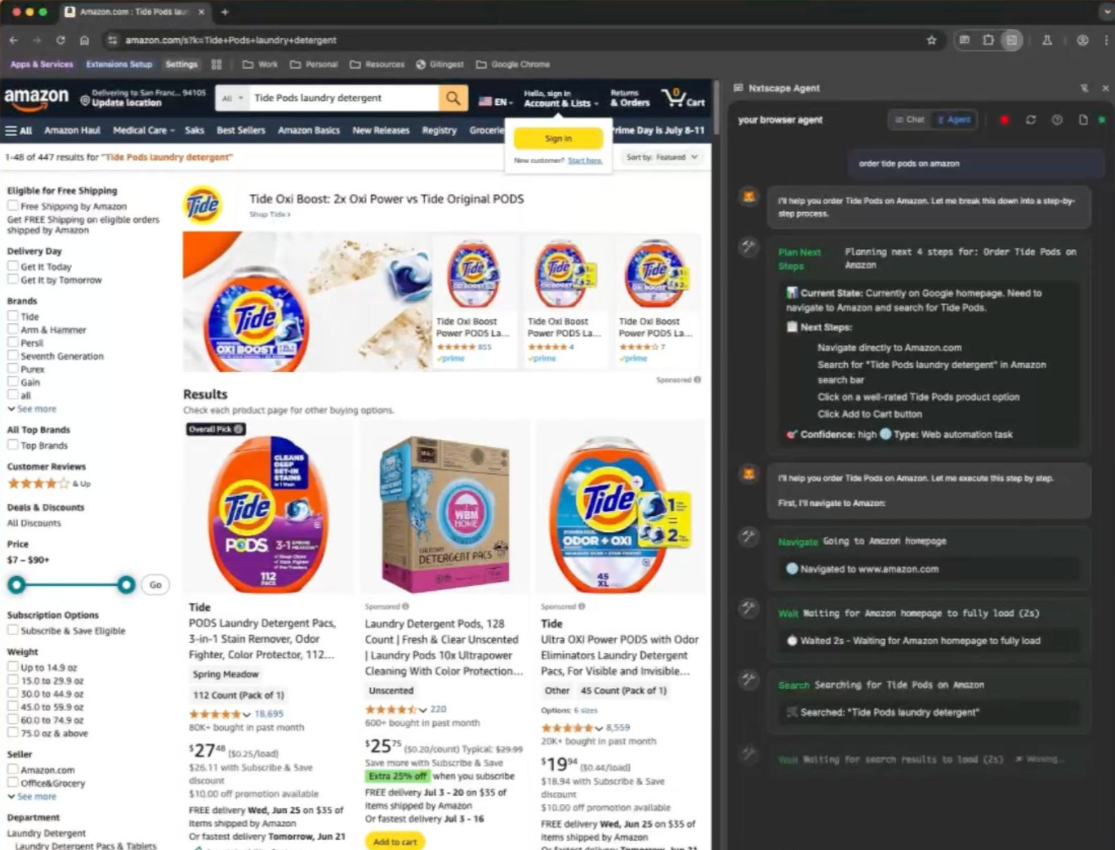Open the Account & Lists dropdown

pyautogui.click(x=560, y=99)
